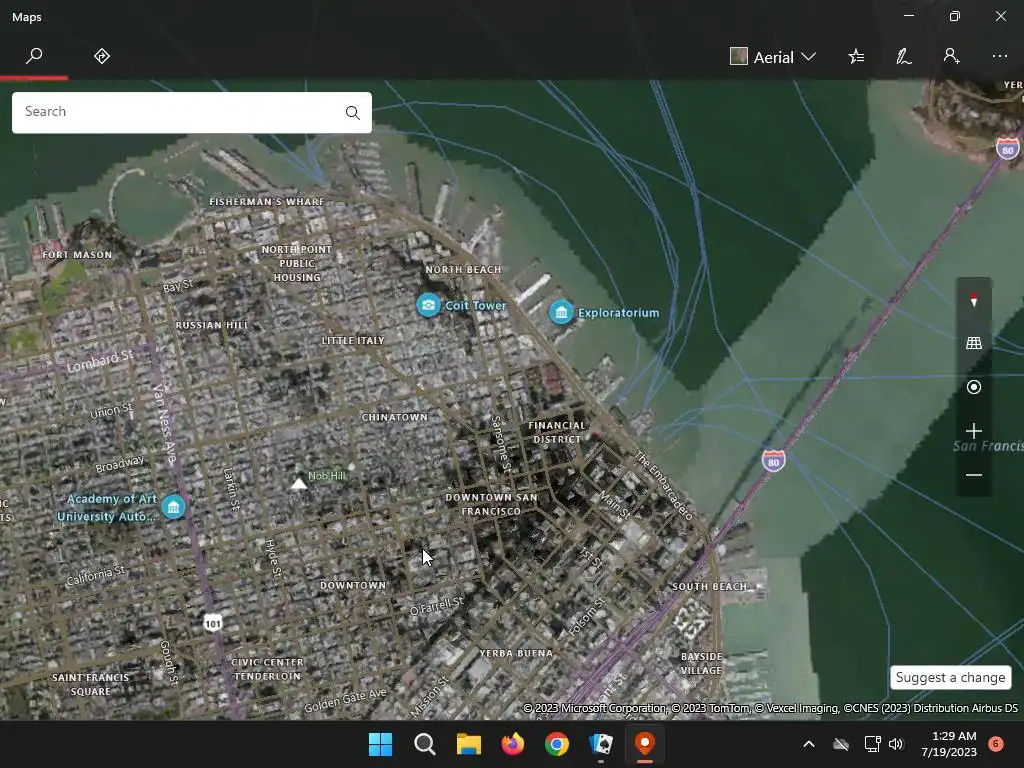The width and height of the screenshot is (1024, 768).
Task: Click the BAYSIDE VILLAGE label
Action: [701, 664]
